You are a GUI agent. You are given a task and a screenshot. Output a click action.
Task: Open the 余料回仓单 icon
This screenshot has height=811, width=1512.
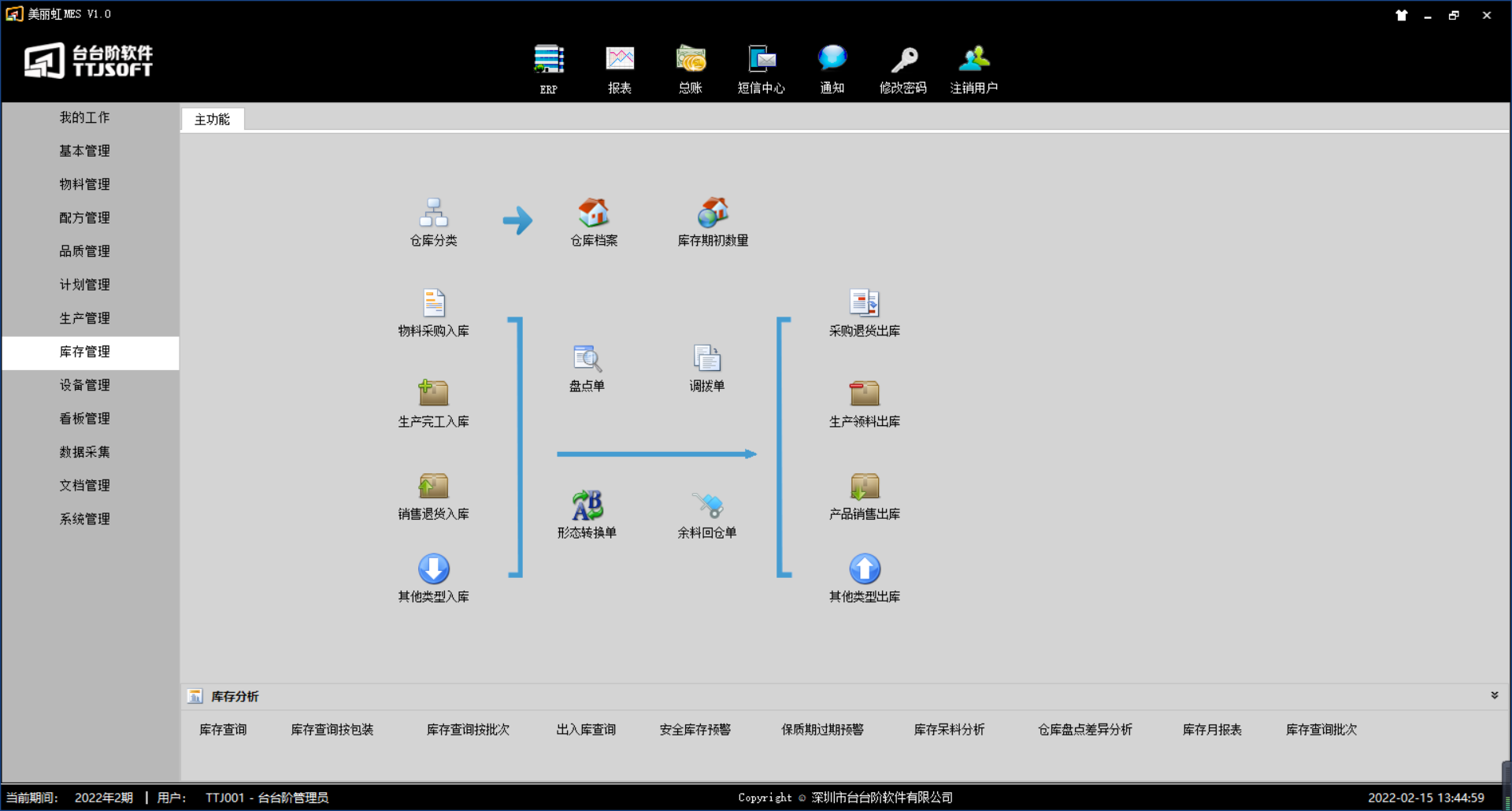pos(707,505)
